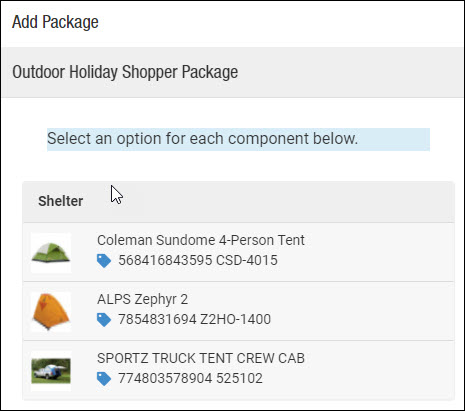Screen dimensions: 465x411
Task: Click the orange ALPS Zephyr 2 thumbnail
Action: (x=51, y=312)
